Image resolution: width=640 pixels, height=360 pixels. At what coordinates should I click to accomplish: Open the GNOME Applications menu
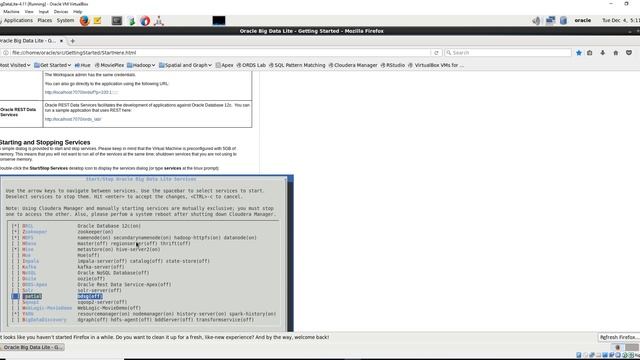coord(18,20)
